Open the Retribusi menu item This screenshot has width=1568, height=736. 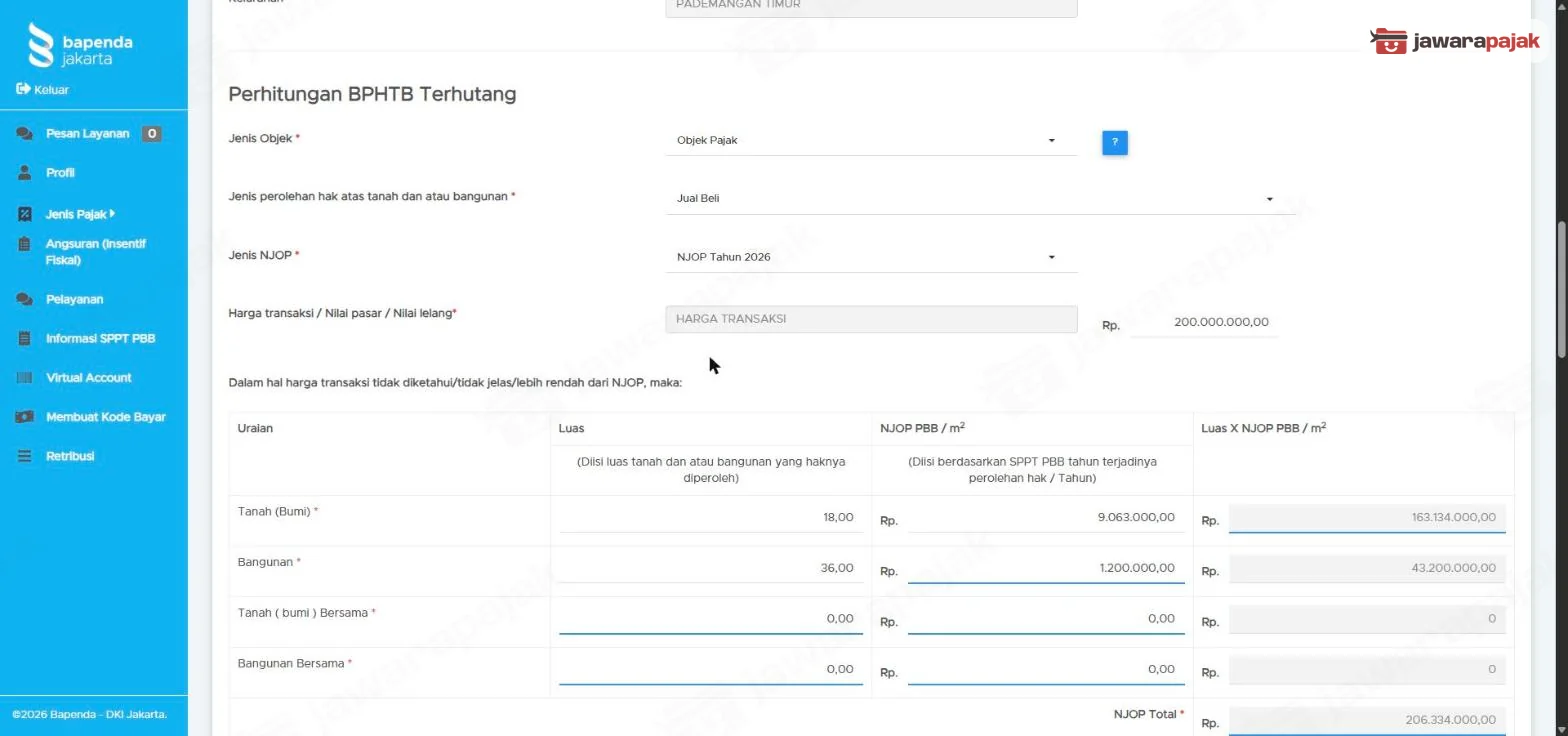70,456
